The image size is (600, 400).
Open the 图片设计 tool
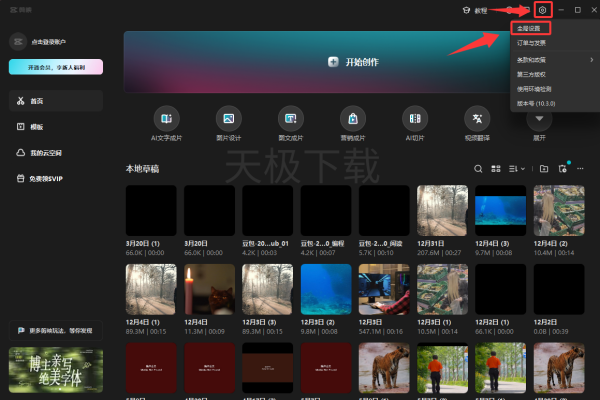[x=227, y=117]
